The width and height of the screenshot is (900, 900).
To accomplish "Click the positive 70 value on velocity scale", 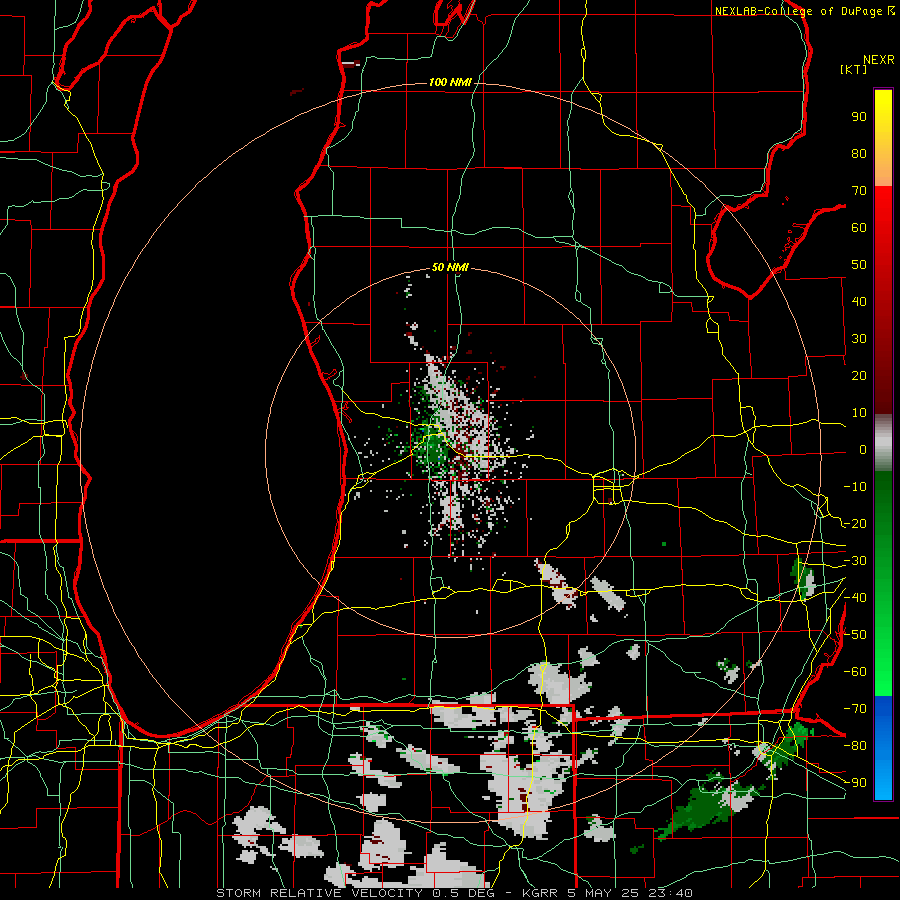I will click(x=859, y=191).
